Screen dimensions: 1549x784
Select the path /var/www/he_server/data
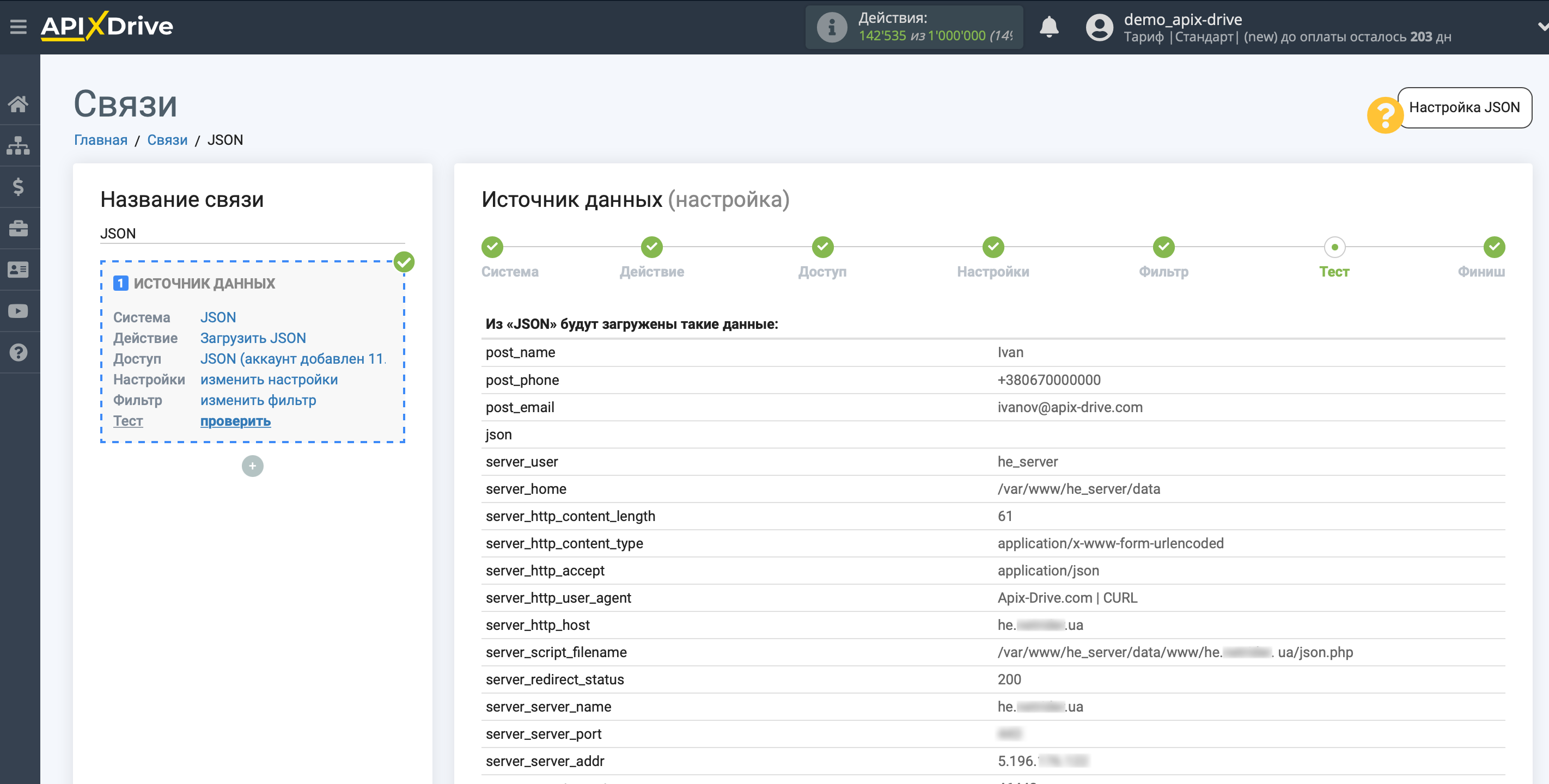(x=1079, y=489)
